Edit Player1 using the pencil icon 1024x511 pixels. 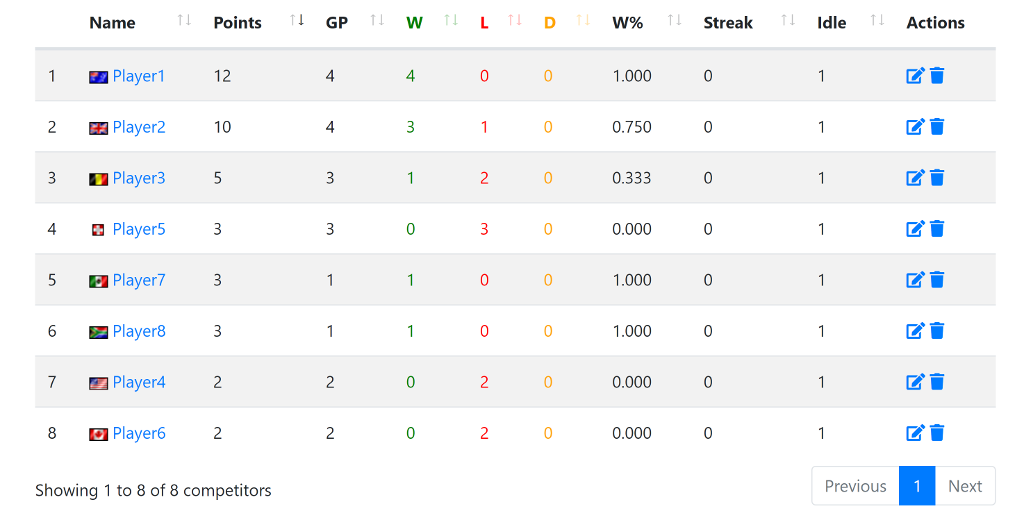pos(916,76)
